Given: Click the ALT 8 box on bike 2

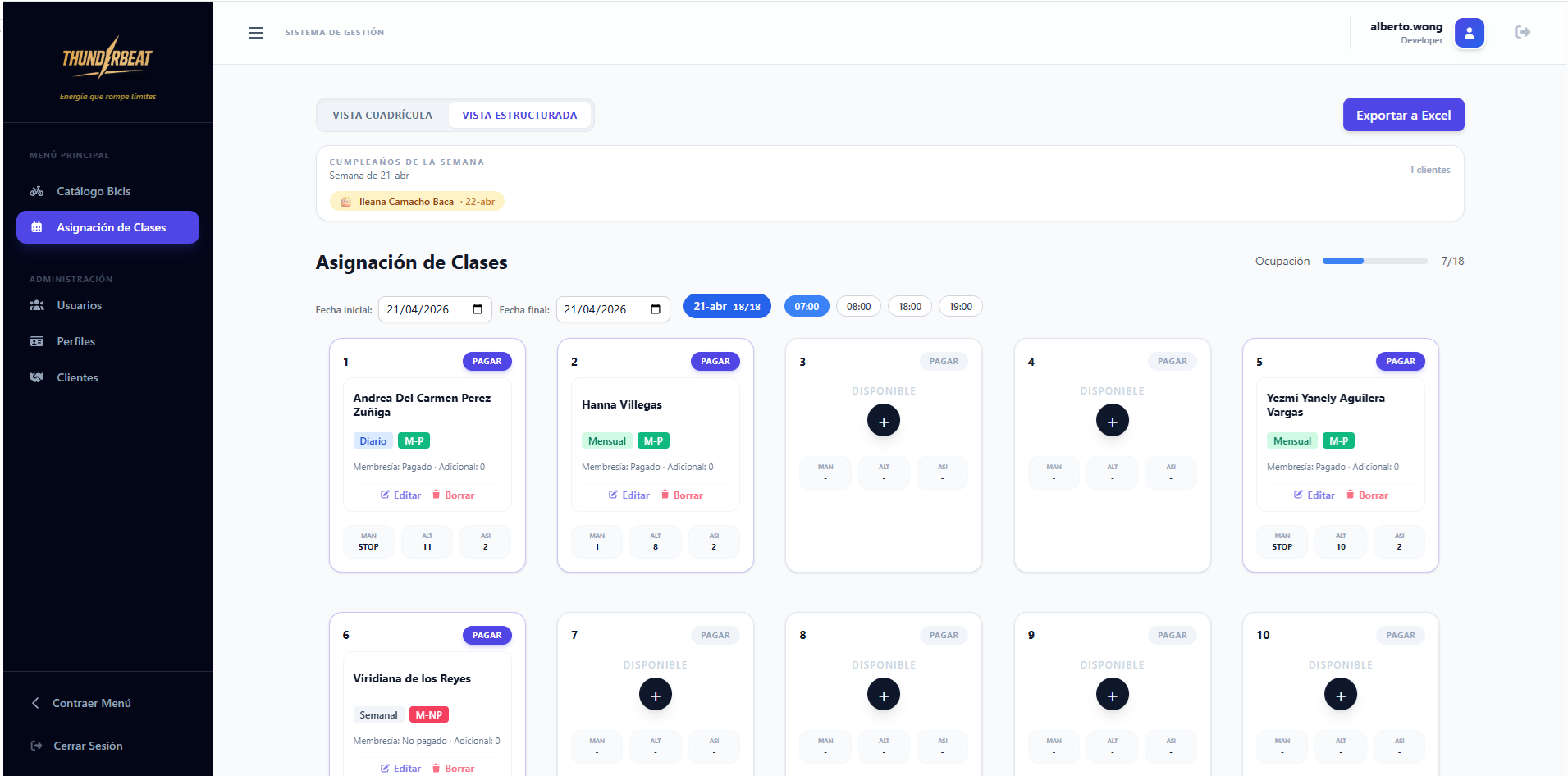Looking at the screenshot, I should point(656,541).
